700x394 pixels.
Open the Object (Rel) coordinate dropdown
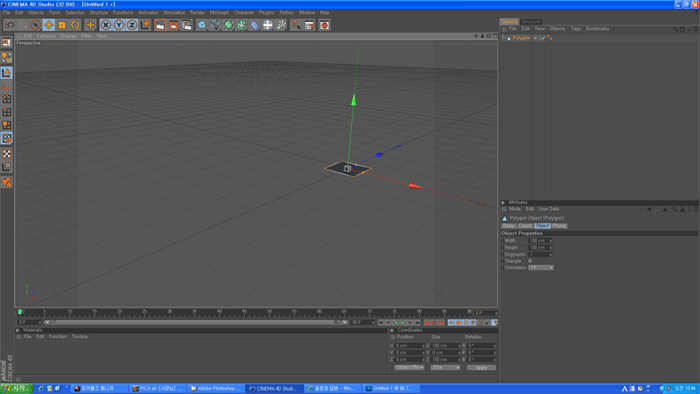coord(409,367)
